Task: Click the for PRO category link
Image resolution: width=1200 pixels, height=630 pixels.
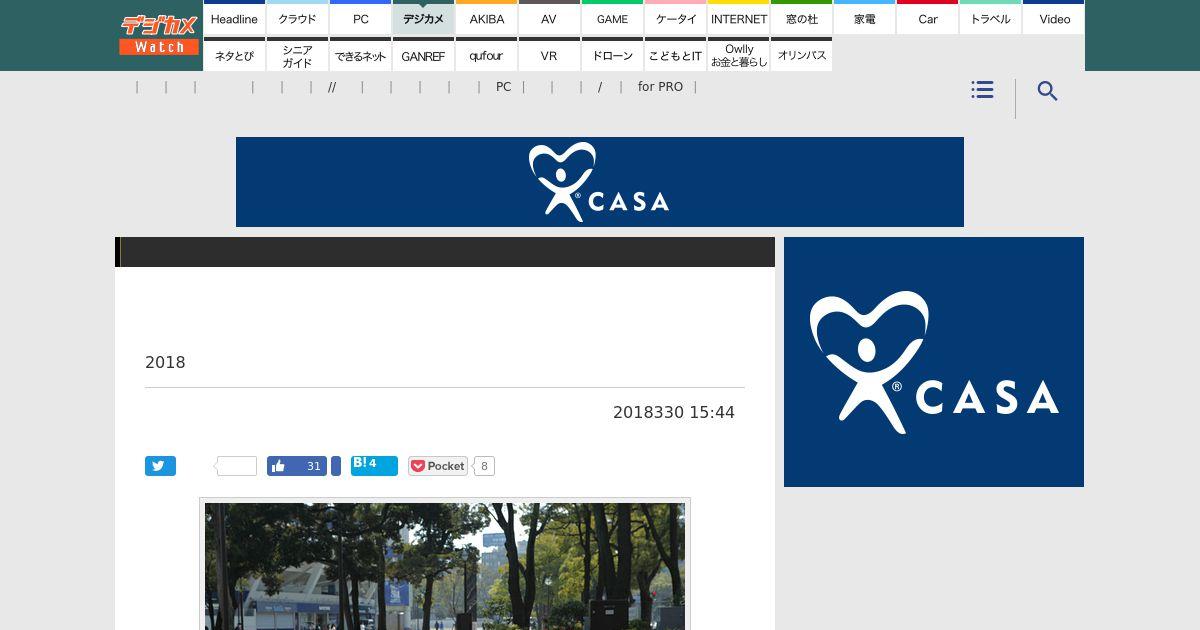Action: [x=660, y=87]
